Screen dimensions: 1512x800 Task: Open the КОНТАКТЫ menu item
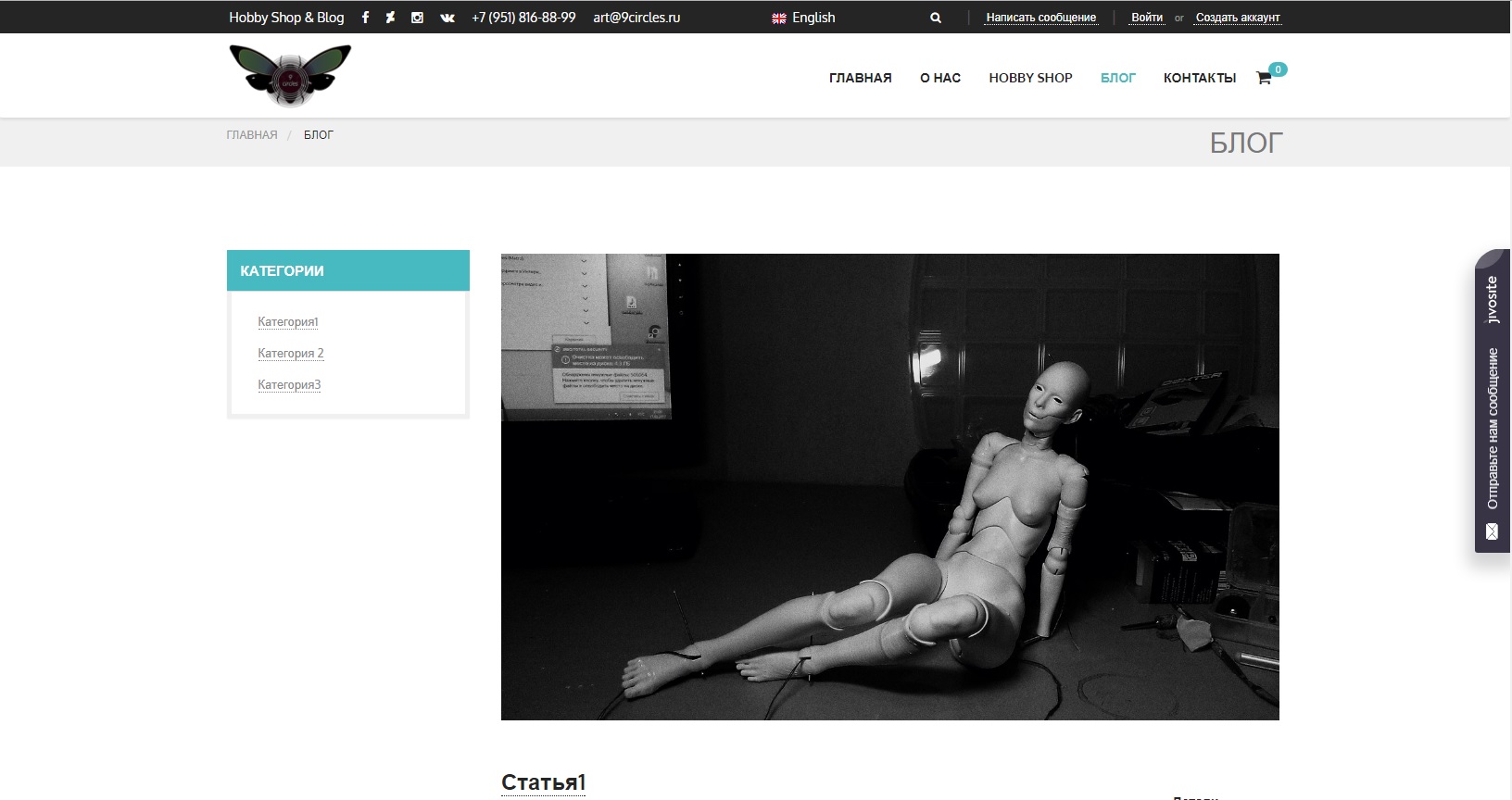[x=1199, y=78]
